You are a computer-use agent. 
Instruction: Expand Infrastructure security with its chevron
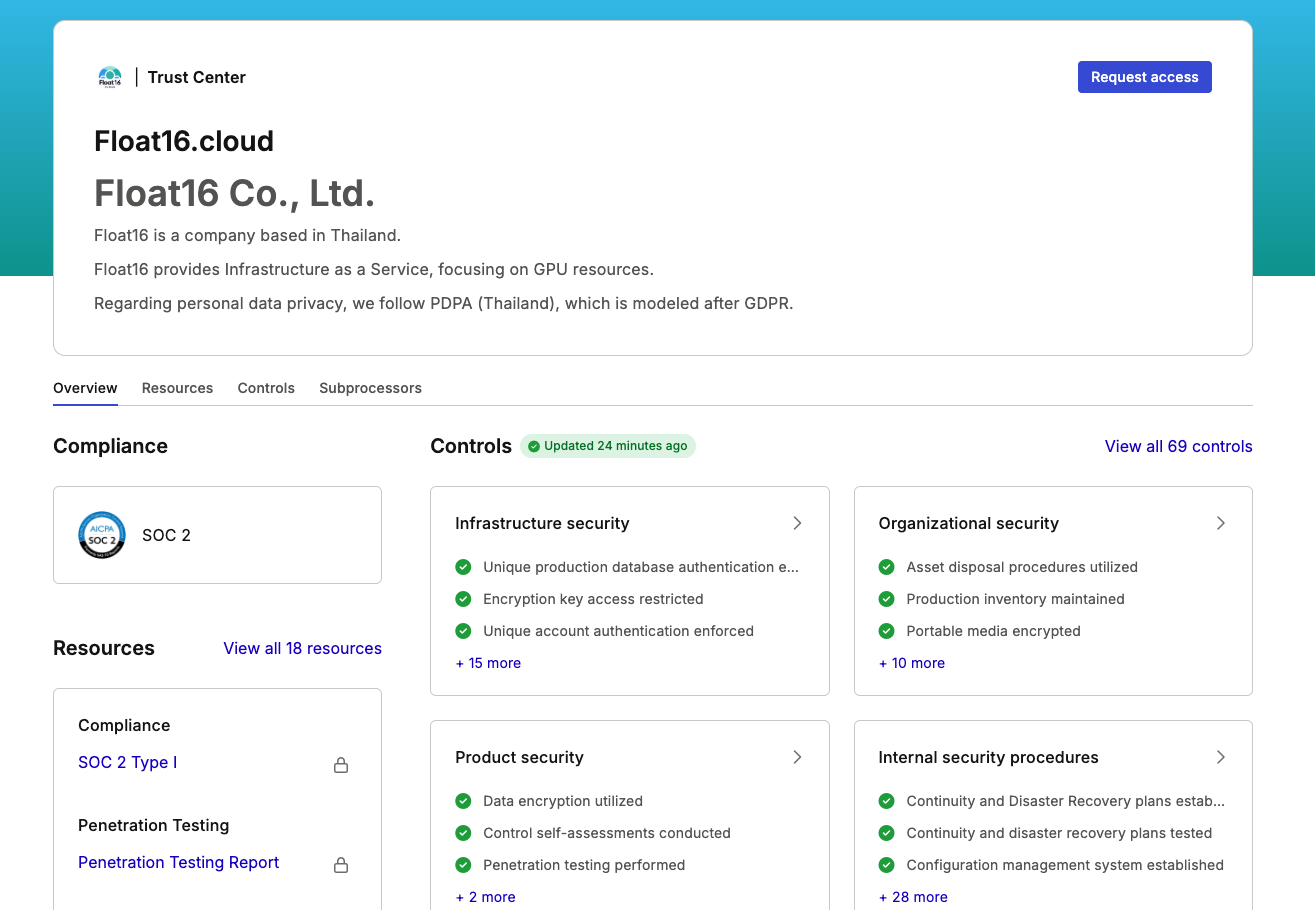[797, 523]
